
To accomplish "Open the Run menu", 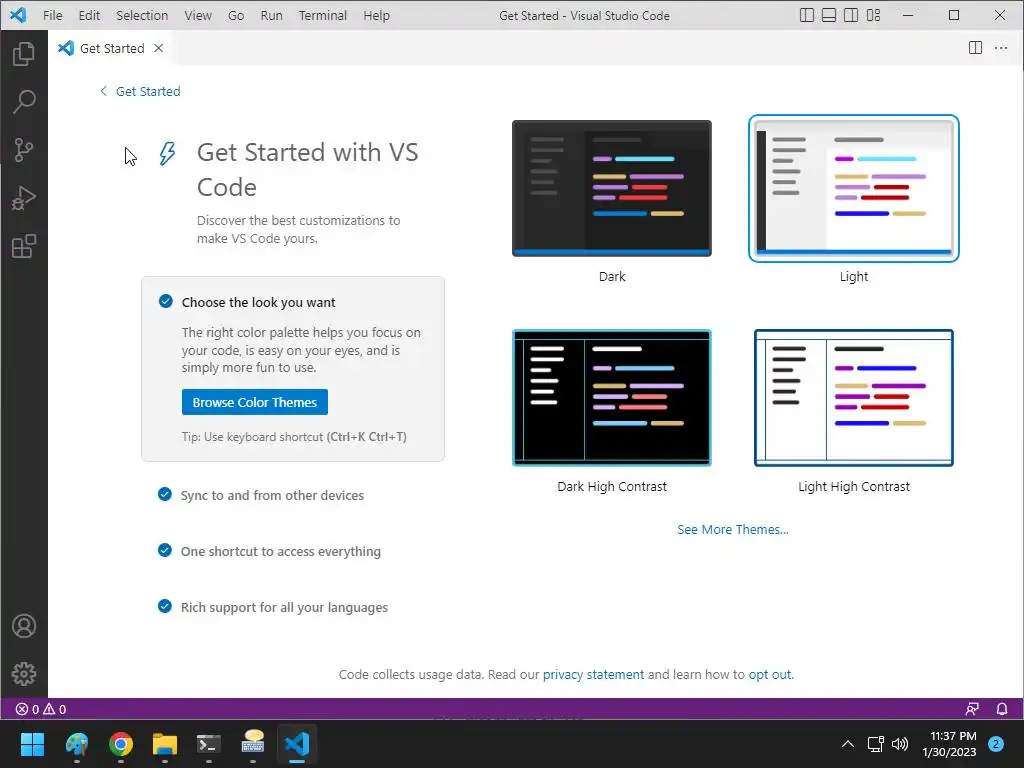I will click(271, 15).
